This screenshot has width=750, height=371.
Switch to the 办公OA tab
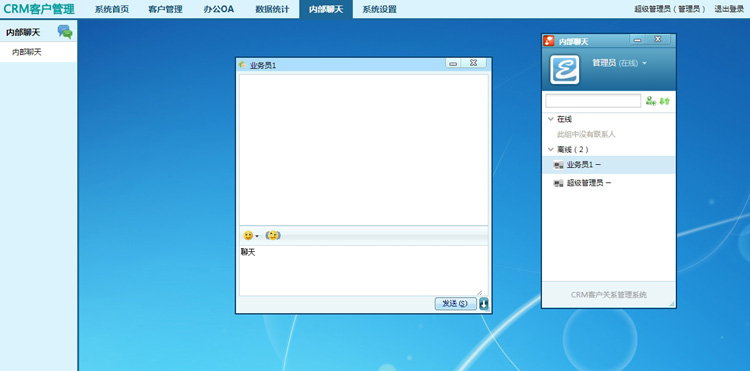[x=219, y=9]
